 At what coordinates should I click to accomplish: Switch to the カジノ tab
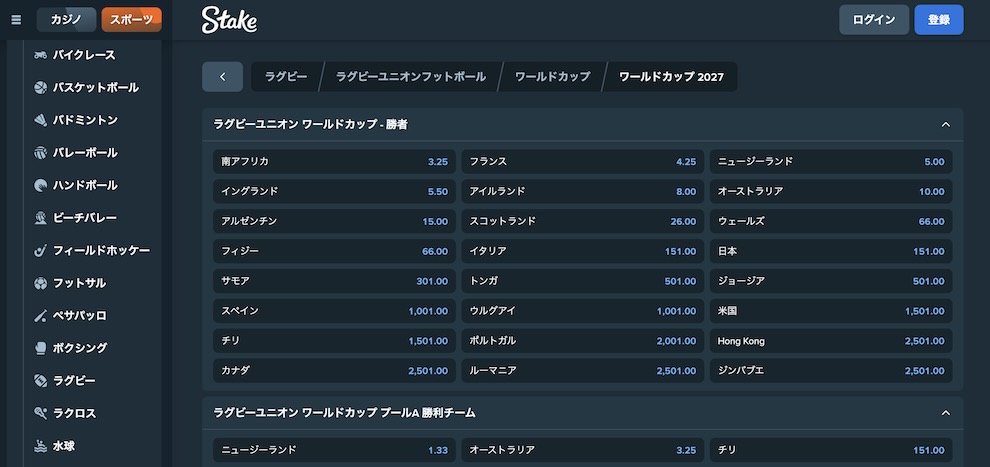[66, 20]
